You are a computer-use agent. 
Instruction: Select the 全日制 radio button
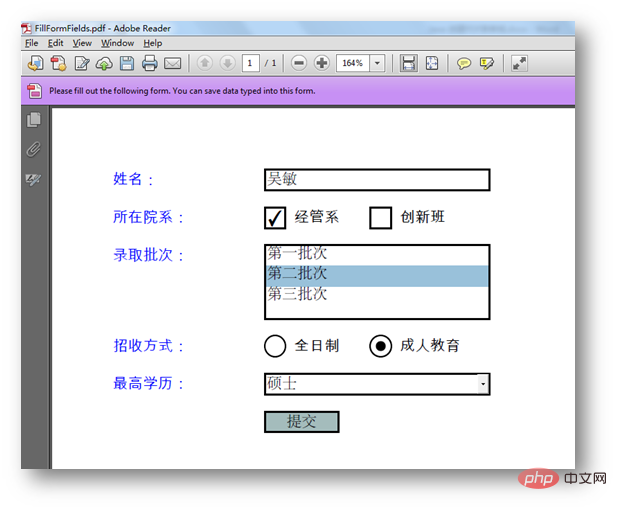pyautogui.click(x=275, y=346)
